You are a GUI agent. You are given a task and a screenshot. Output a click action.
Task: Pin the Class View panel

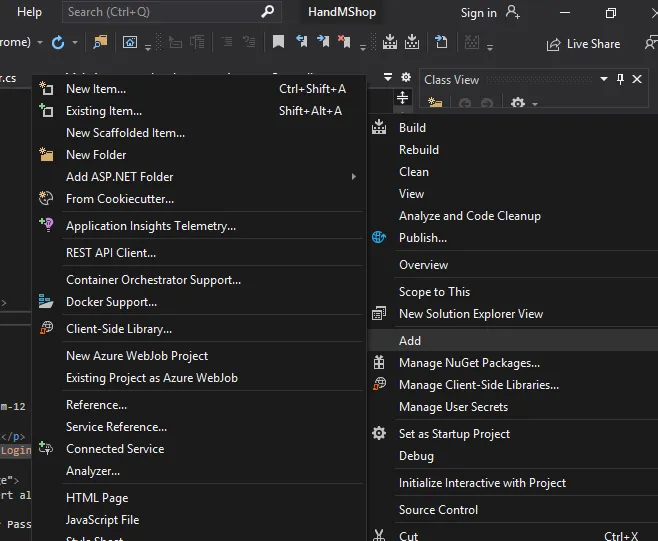[620, 80]
